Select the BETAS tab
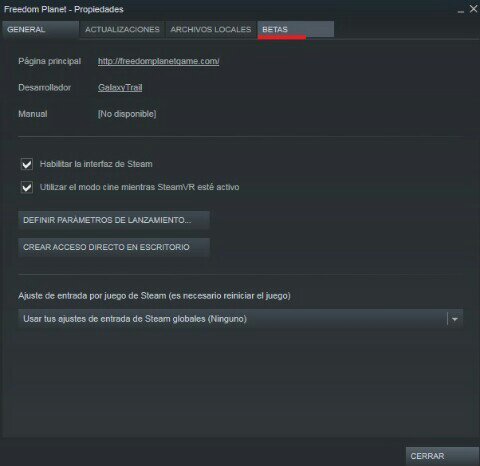The height and width of the screenshot is (466, 480). point(296,30)
